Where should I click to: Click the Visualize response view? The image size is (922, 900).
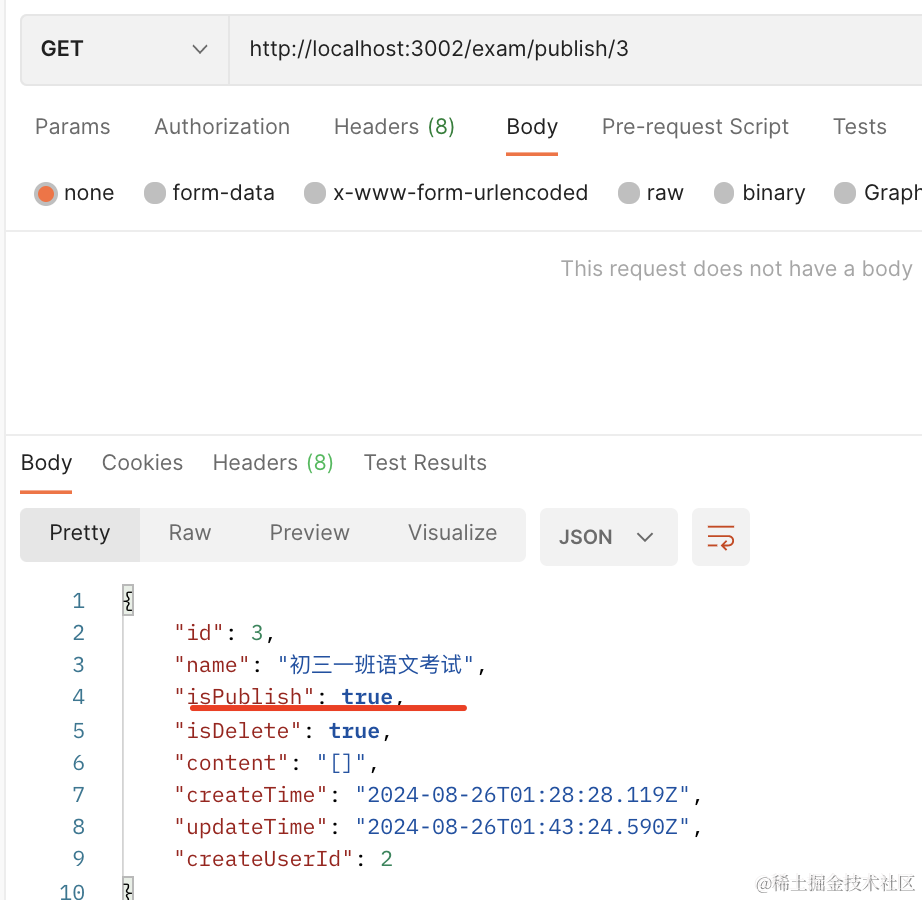[x=452, y=533]
